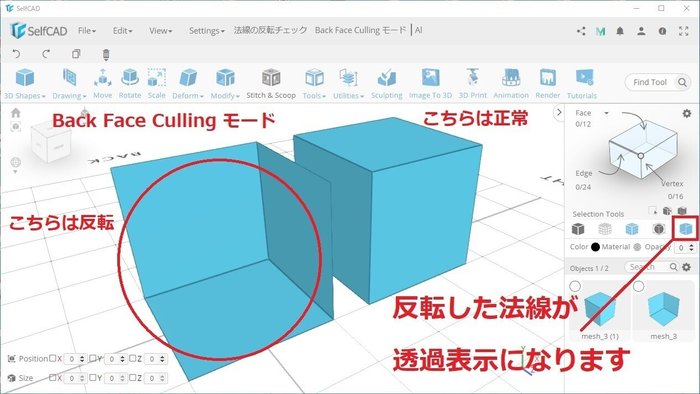Image resolution: width=700 pixels, height=394 pixels.
Task: Toggle the Position Z checkbox
Action: 133,358
